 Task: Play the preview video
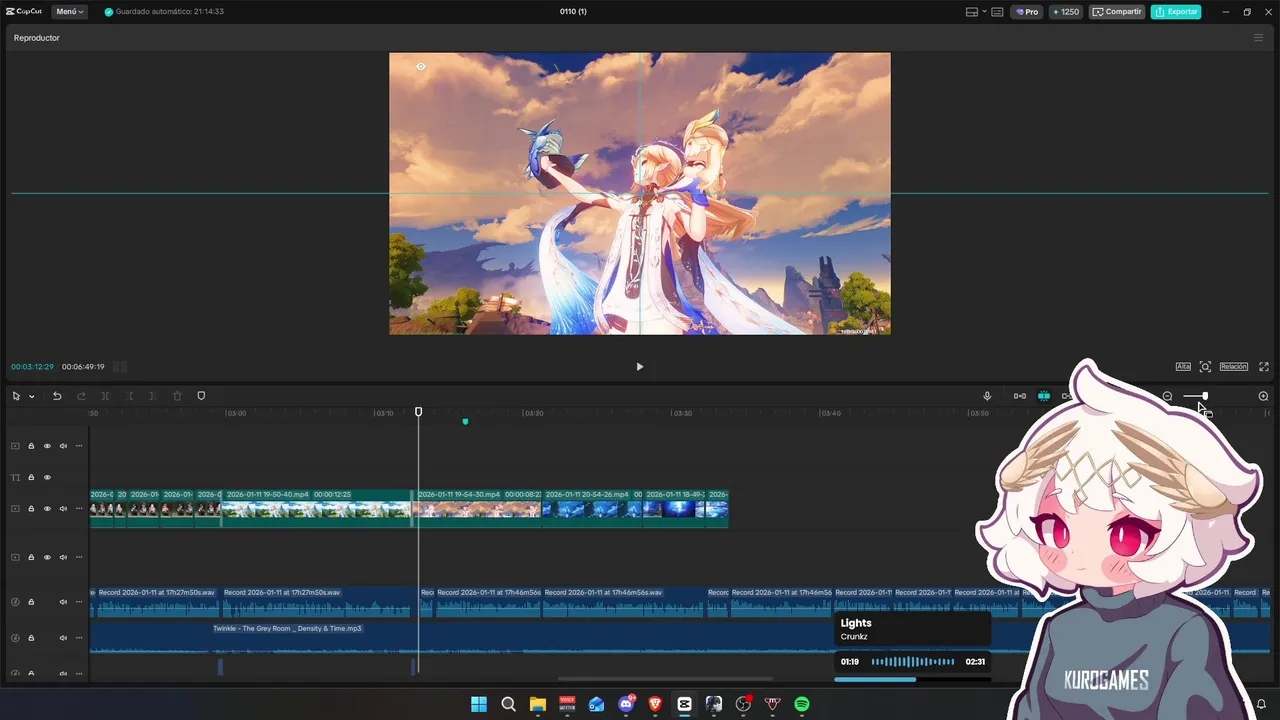pos(640,367)
